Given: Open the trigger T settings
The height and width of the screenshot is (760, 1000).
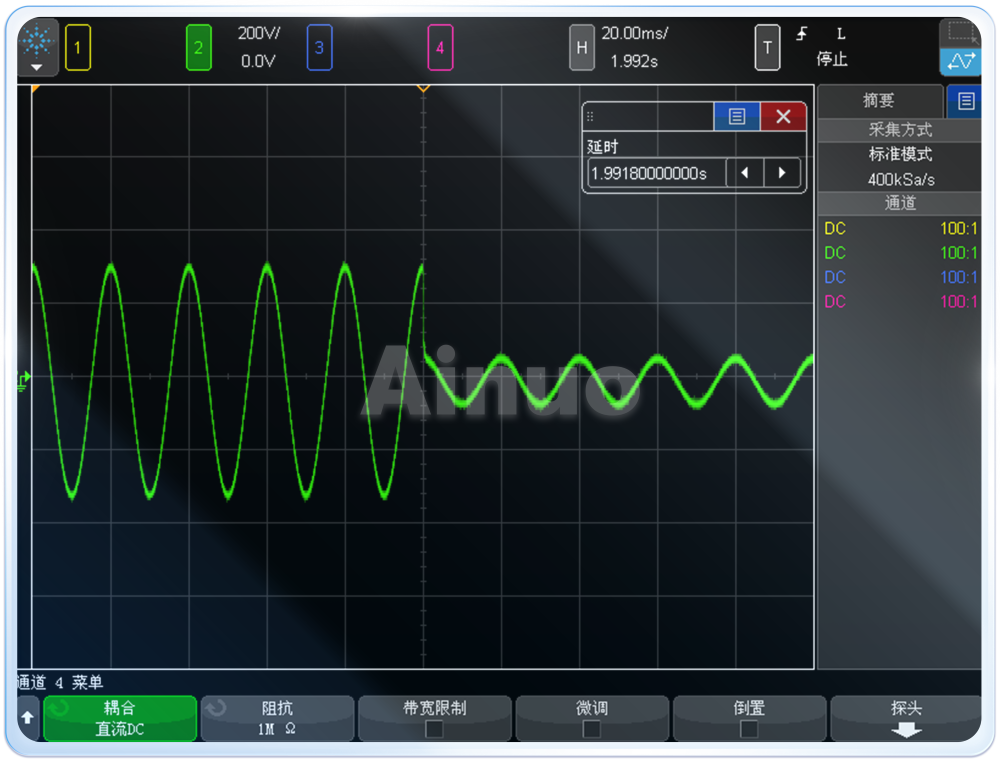Looking at the screenshot, I should coord(767,47).
